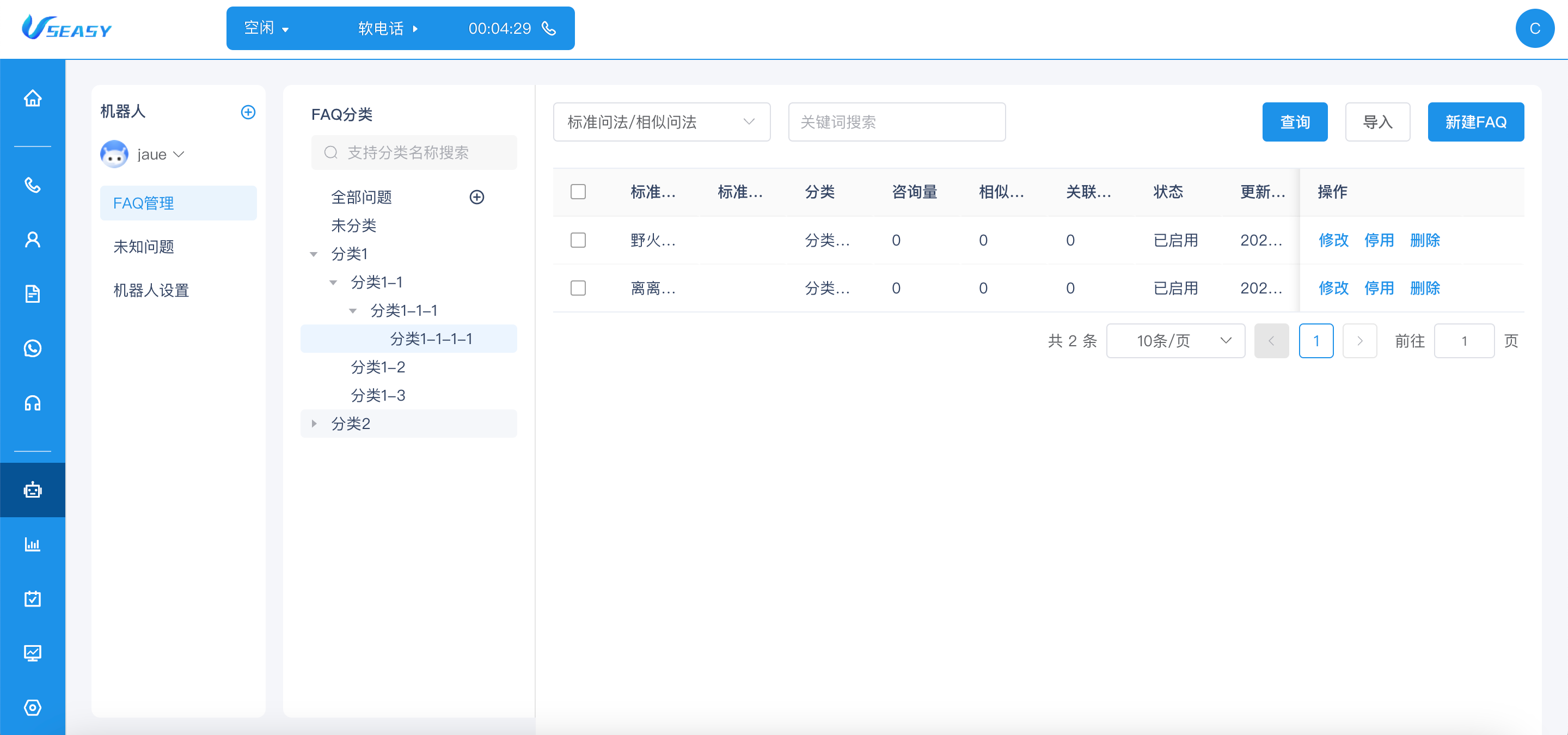The image size is (1568, 735).
Task: Open the 空闲 status dropdown
Action: [x=267, y=28]
